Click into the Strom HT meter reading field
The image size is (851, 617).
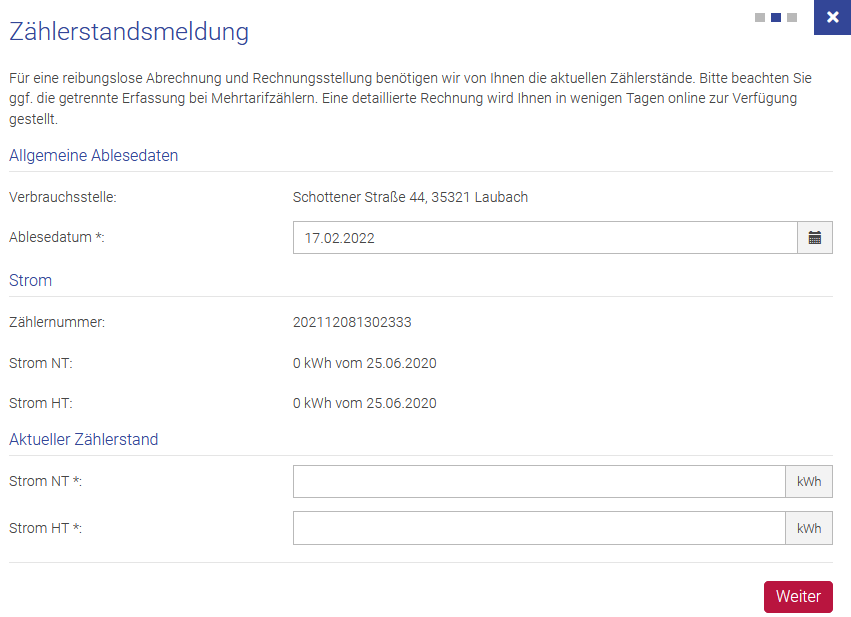(539, 528)
